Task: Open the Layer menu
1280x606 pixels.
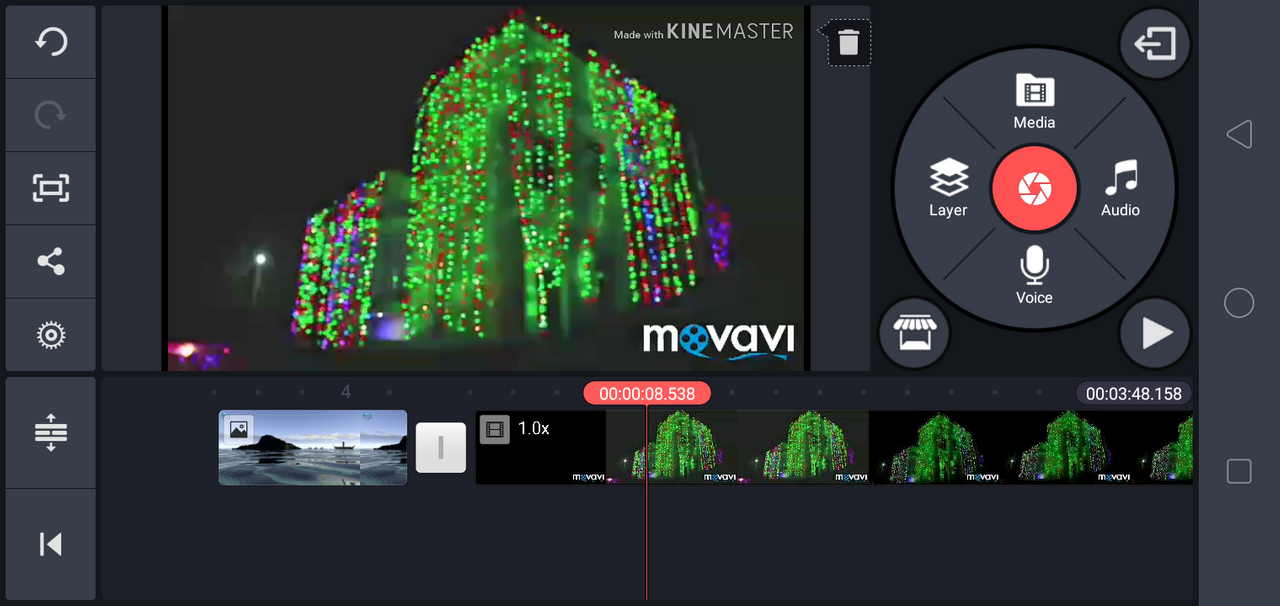Action: pyautogui.click(x=948, y=188)
